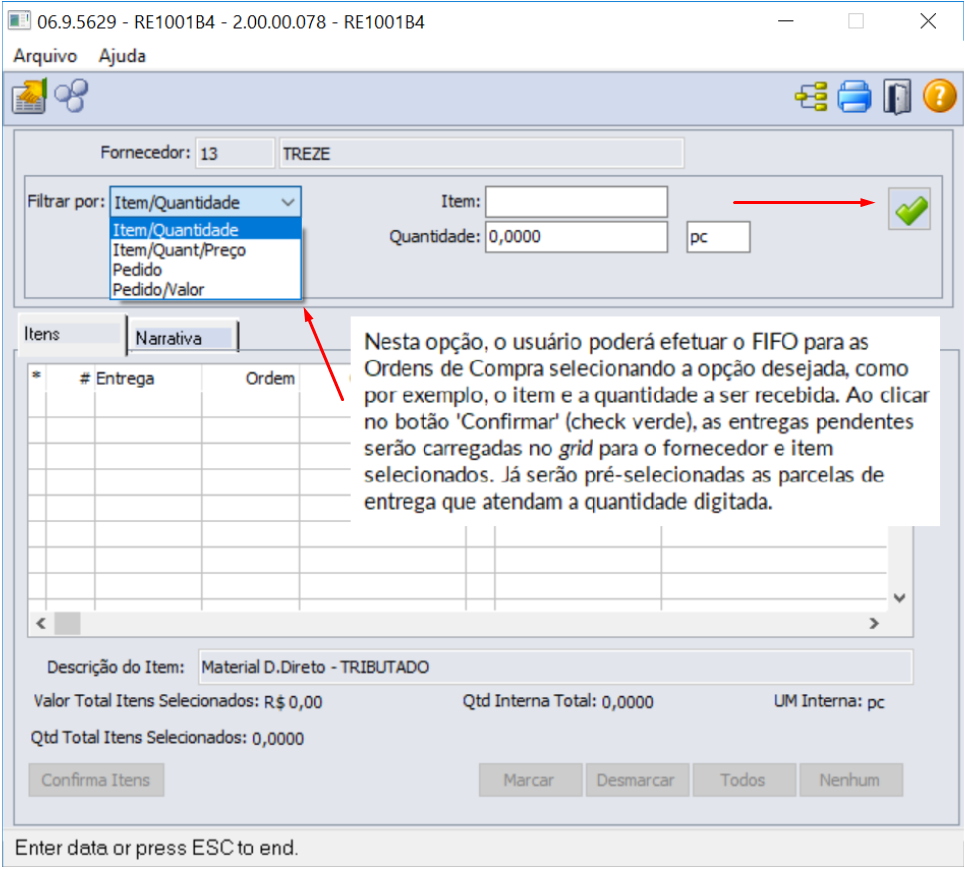This screenshot has width=965, height=870.
Task: Click the Nenhum button
Action: click(851, 780)
